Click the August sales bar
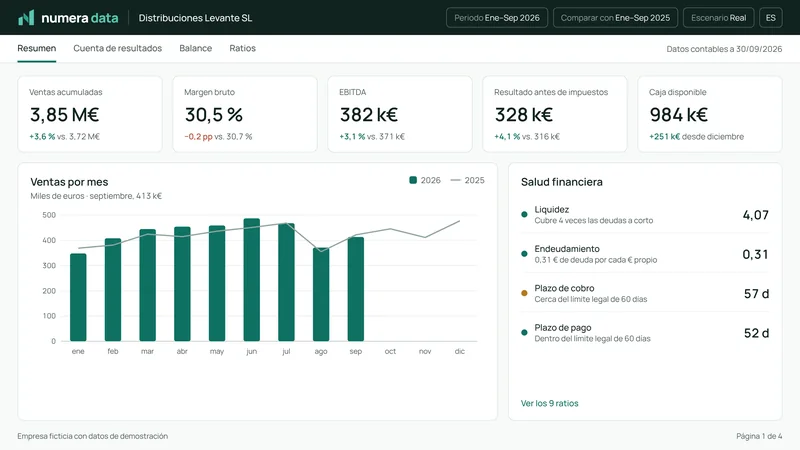The width and height of the screenshot is (800, 450). coord(321,294)
